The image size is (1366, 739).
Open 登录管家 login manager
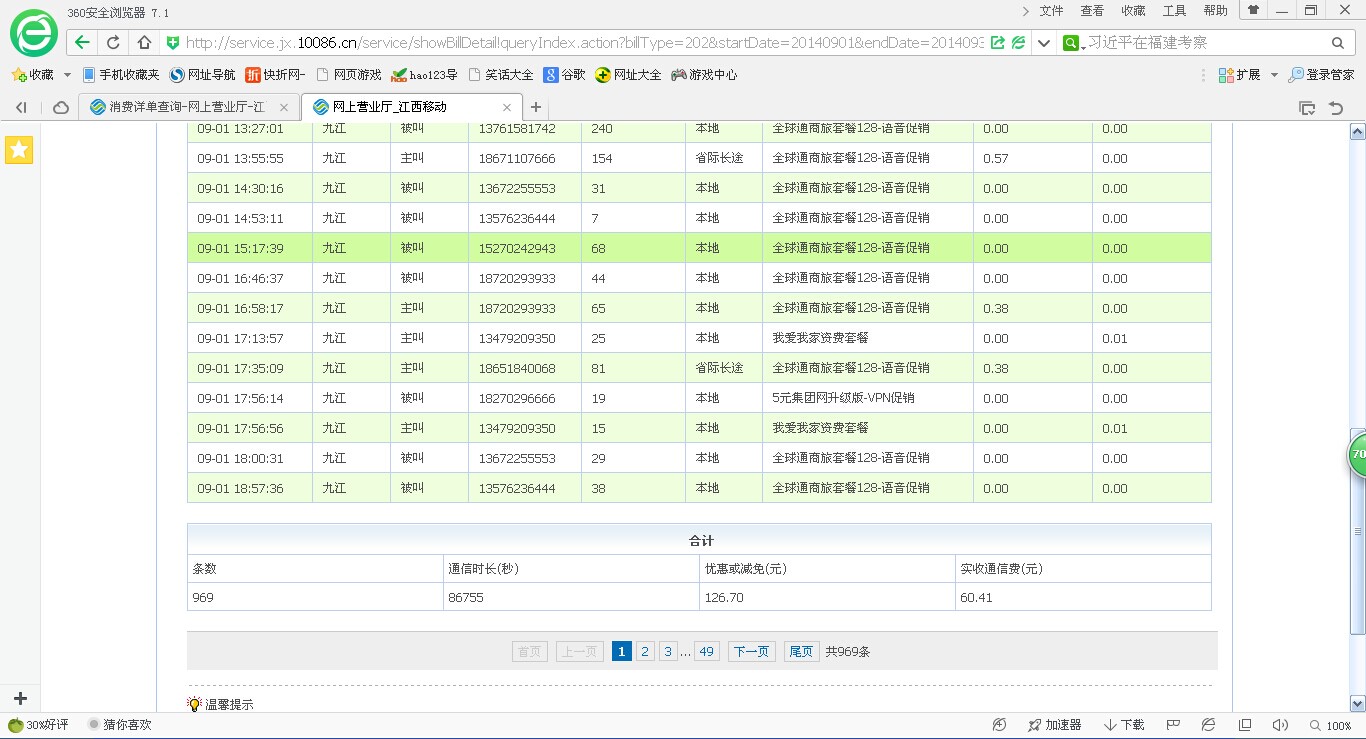pyautogui.click(x=1321, y=75)
